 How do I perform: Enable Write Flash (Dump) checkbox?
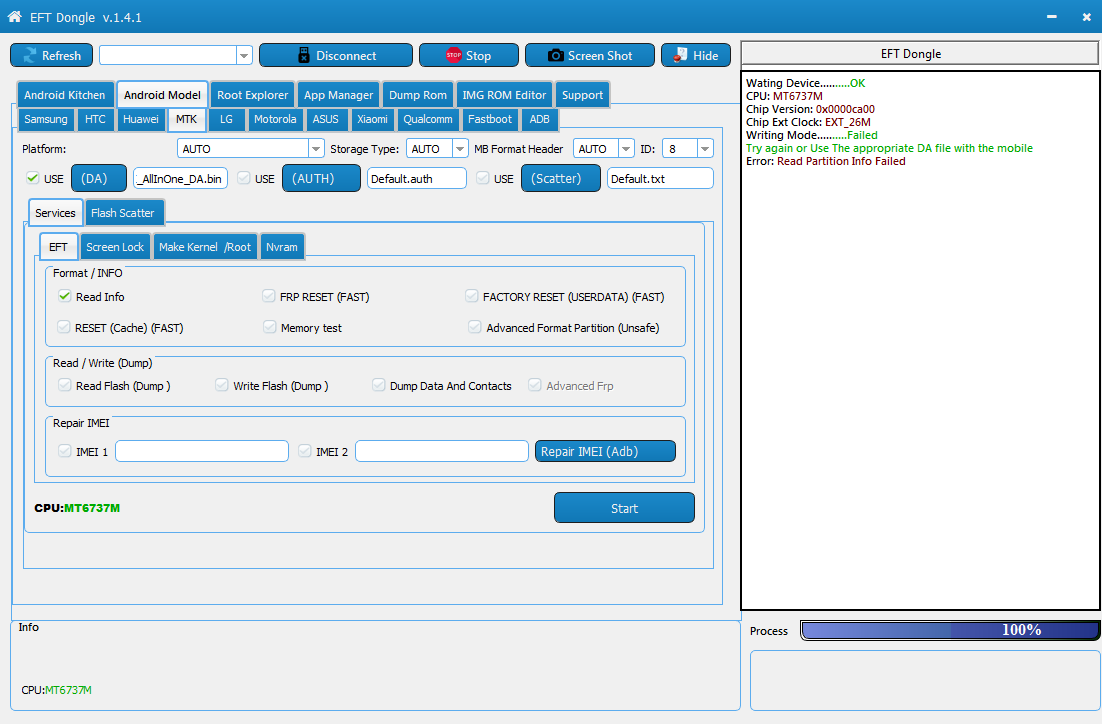[222, 385]
